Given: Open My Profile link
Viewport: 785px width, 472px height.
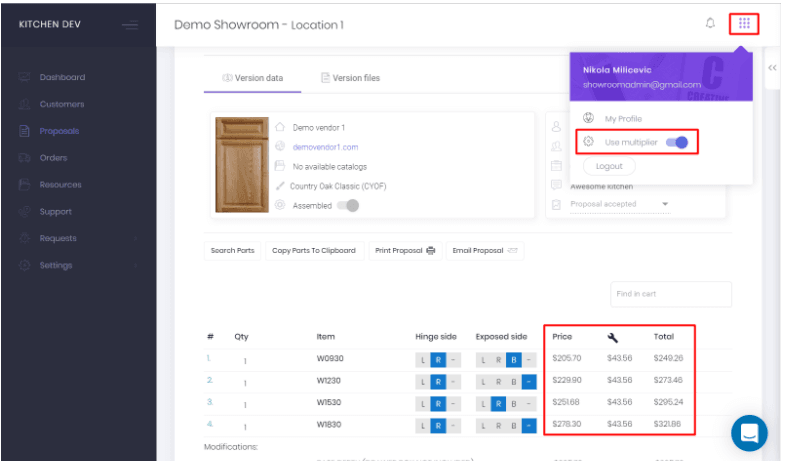Looking at the screenshot, I should click(623, 119).
